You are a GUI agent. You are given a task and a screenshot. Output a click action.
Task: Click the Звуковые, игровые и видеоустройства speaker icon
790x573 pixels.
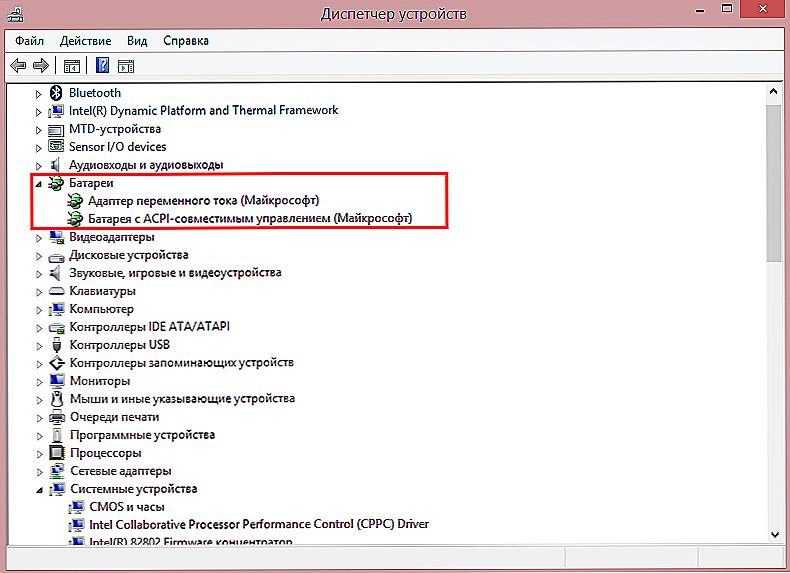click(x=56, y=273)
